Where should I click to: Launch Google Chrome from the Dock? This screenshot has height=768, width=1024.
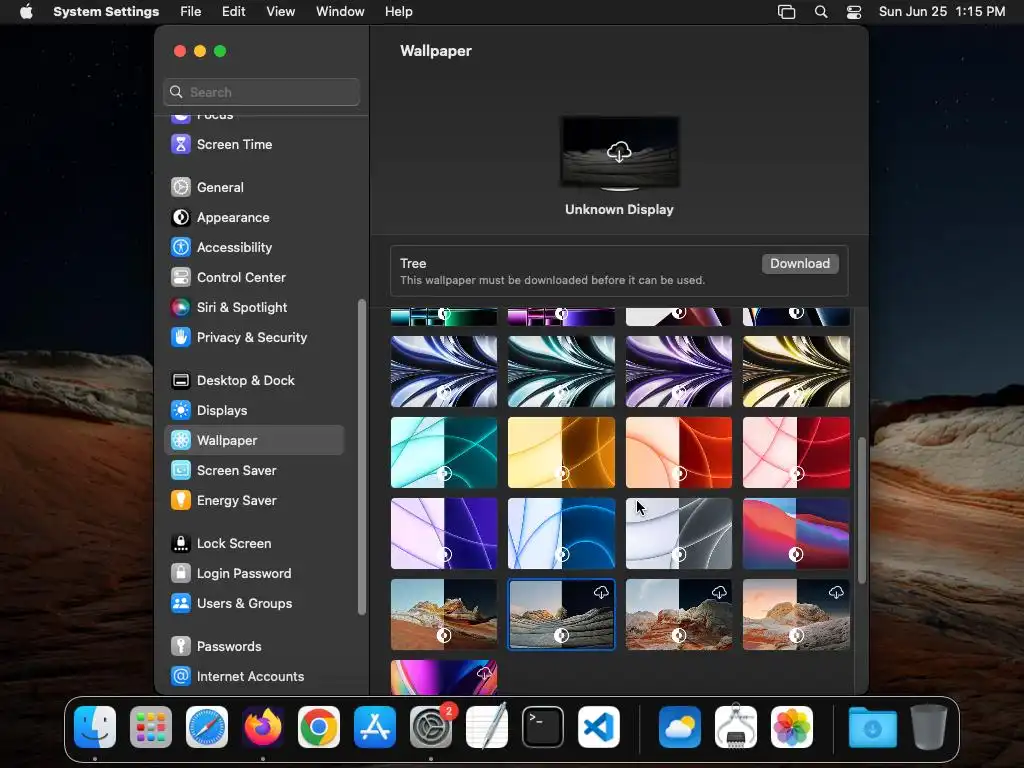click(x=319, y=727)
